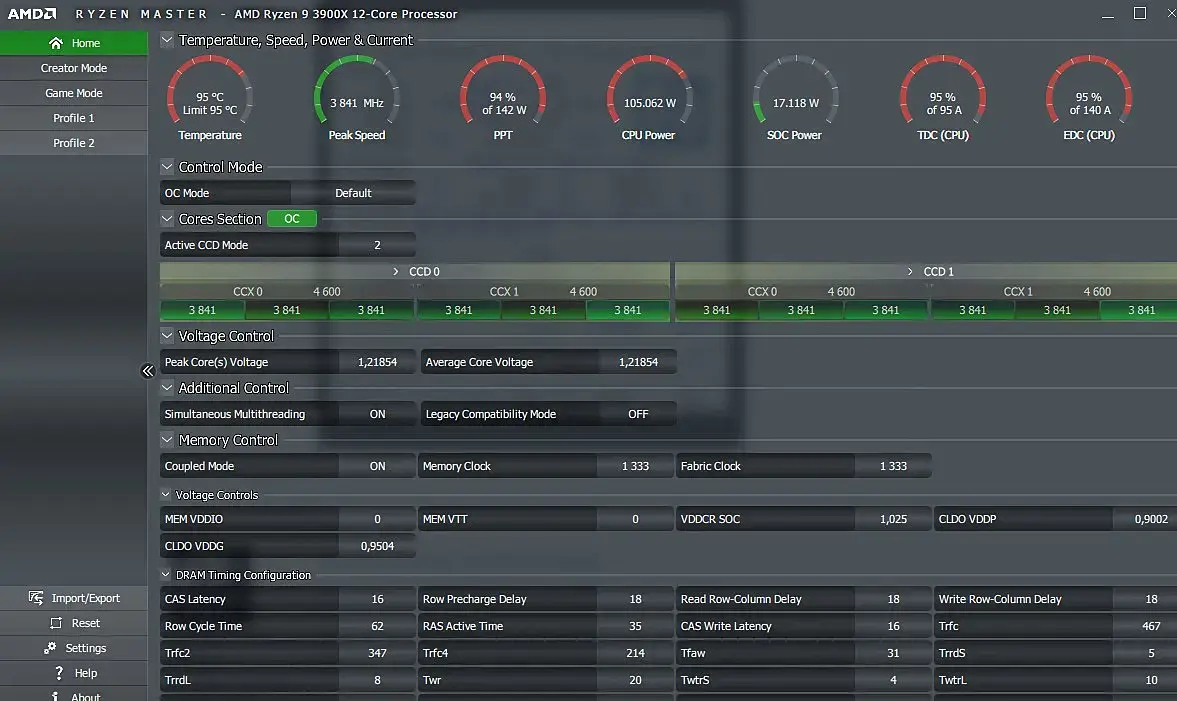Click Row Precharge Delay value 18
Screen dimensions: 1177x701
coord(635,599)
